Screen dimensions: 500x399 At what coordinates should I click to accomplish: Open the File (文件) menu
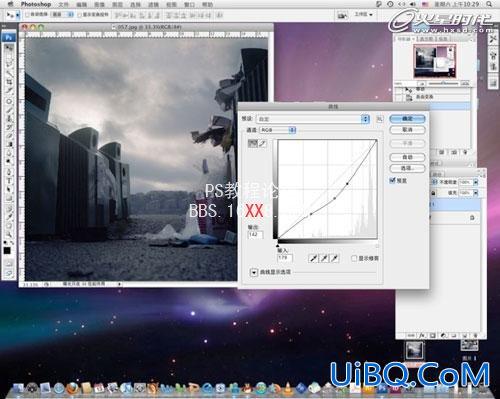tap(63, 4)
